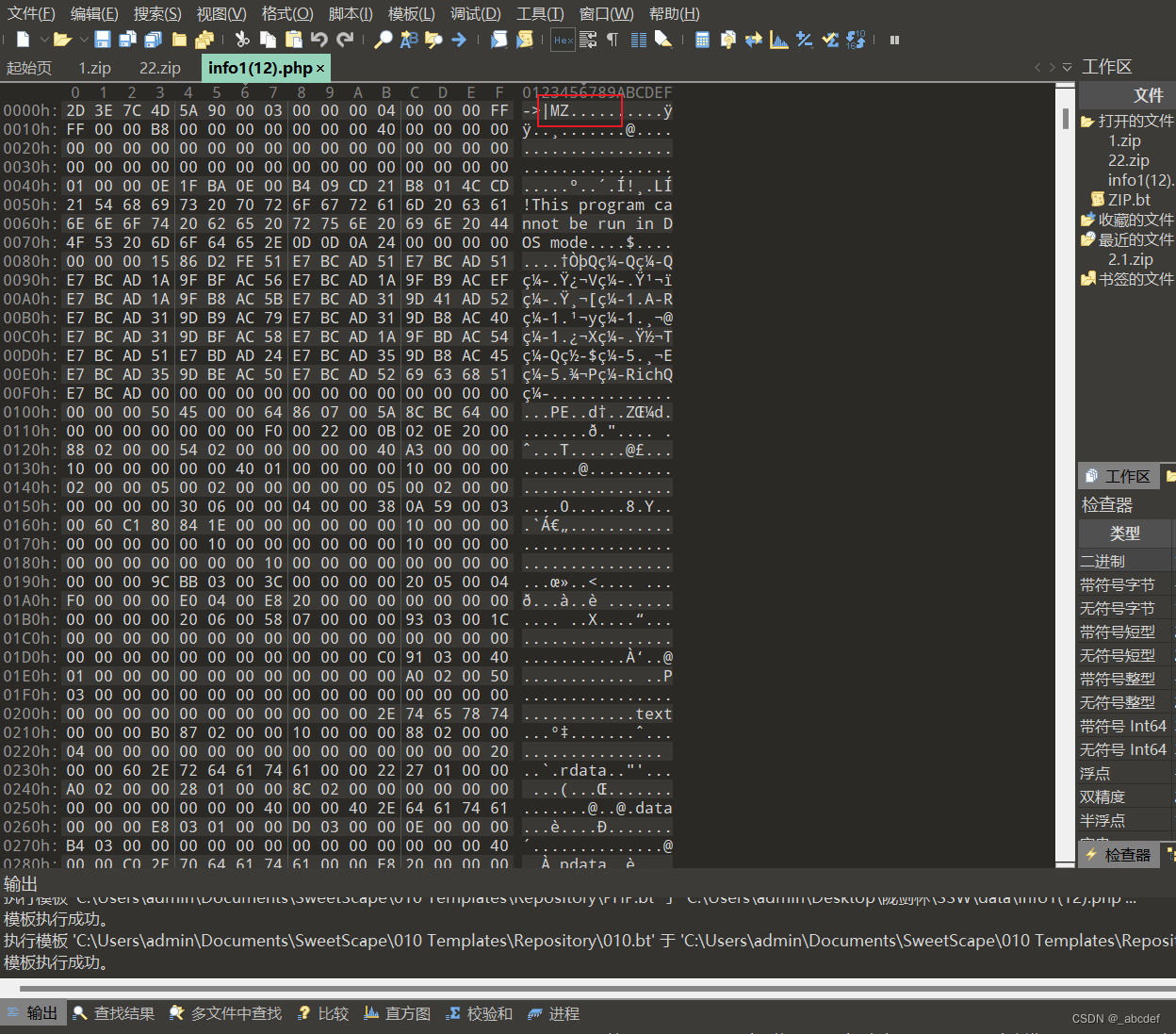Click the Find in Files folder-magnifier icon
The image size is (1176, 1034).
433,40
